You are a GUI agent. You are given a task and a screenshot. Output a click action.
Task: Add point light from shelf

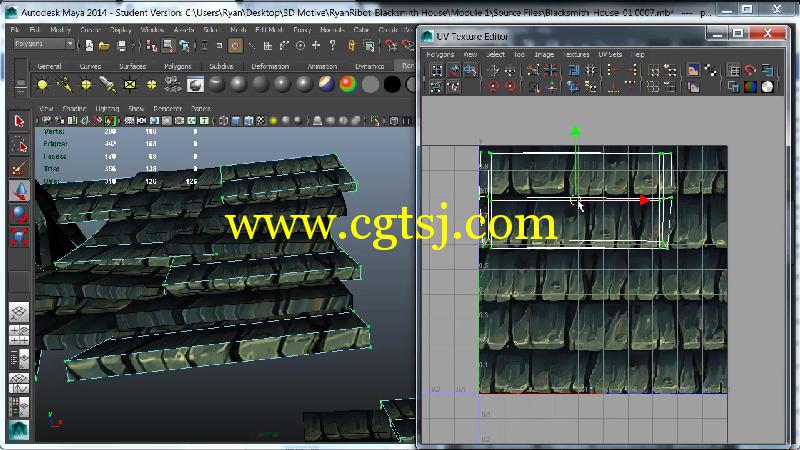[x=86, y=85]
